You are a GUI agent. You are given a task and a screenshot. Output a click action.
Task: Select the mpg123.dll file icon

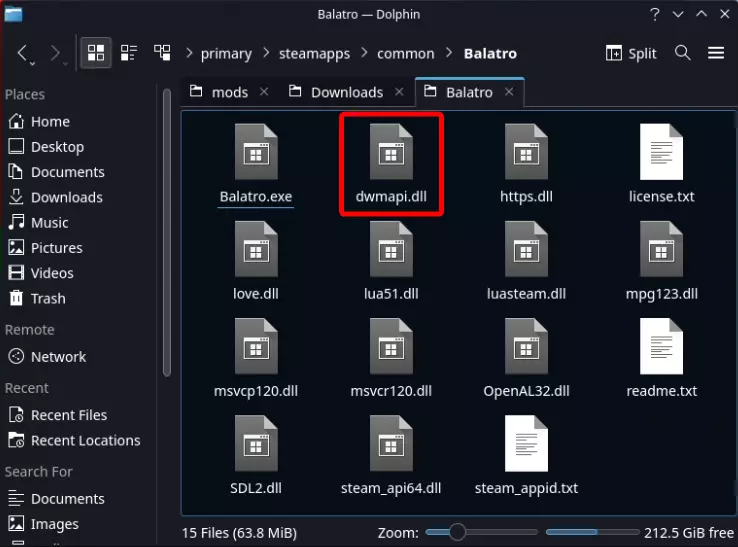tap(661, 249)
